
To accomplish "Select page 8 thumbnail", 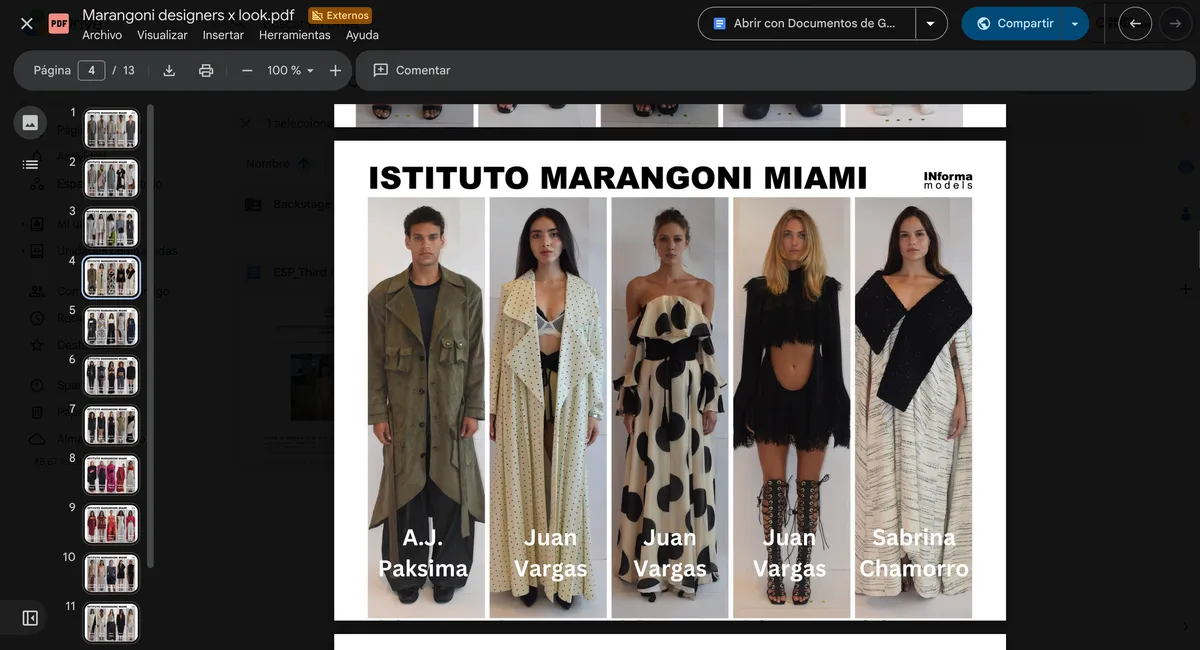I will (x=111, y=474).
